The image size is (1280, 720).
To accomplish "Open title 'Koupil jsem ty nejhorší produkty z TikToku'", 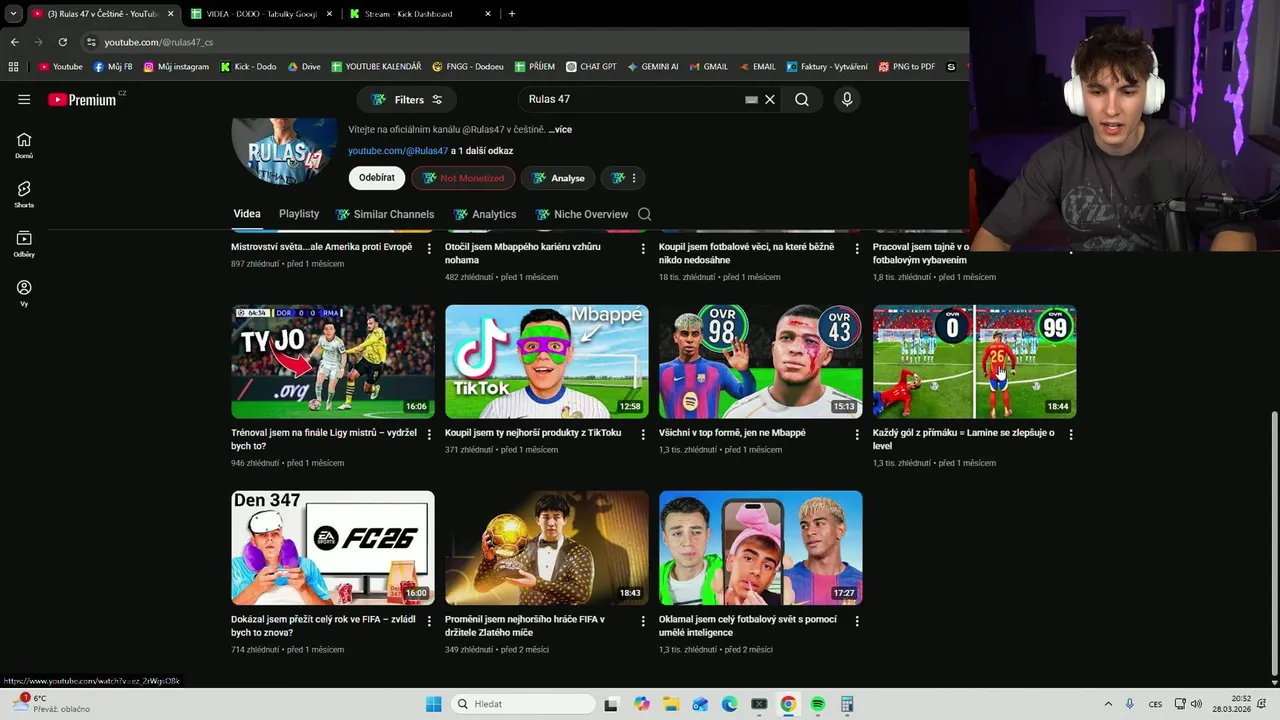I will (x=533, y=433).
